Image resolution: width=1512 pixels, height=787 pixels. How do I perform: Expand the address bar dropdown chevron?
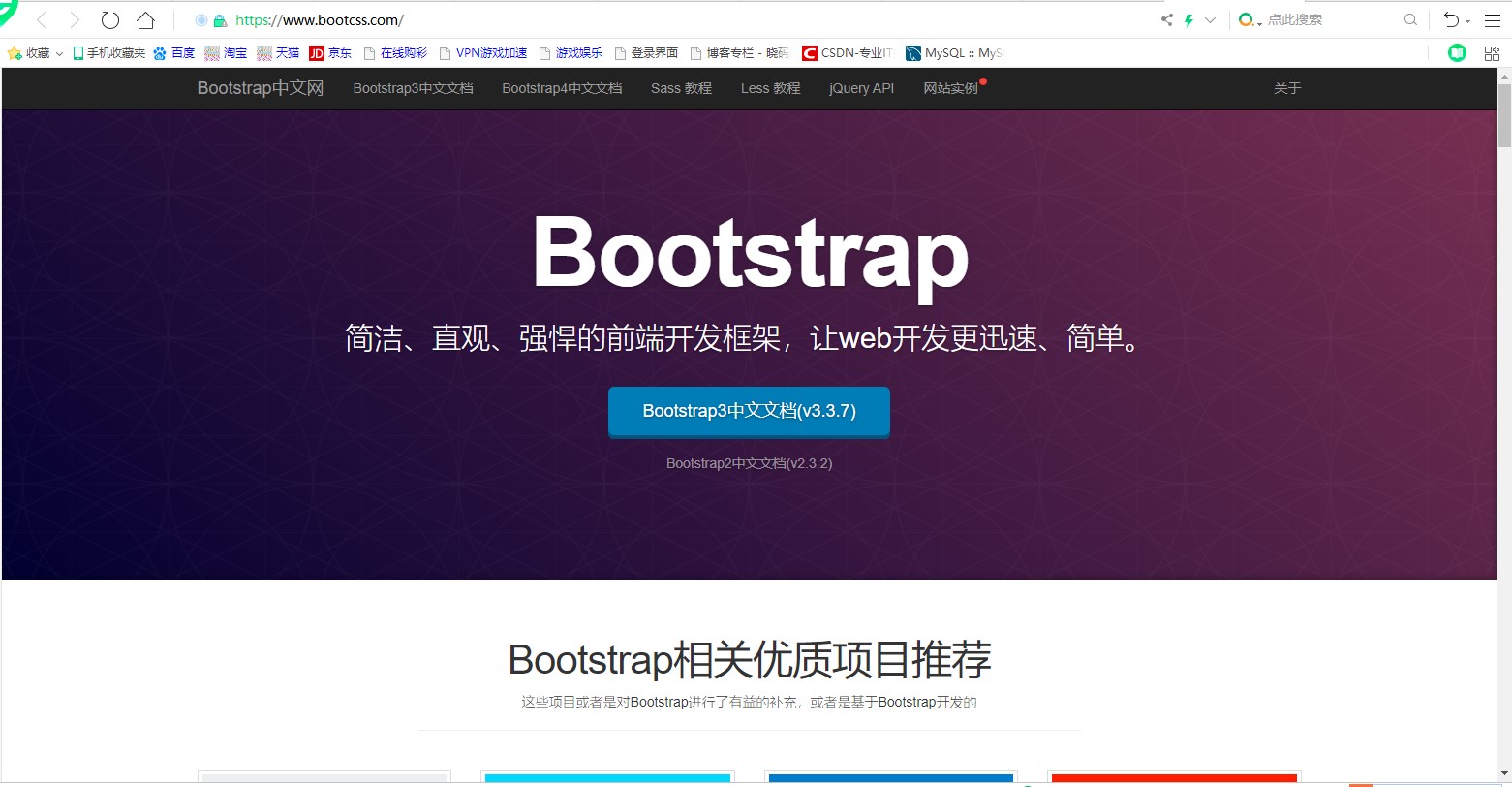tap(1210, 19)
